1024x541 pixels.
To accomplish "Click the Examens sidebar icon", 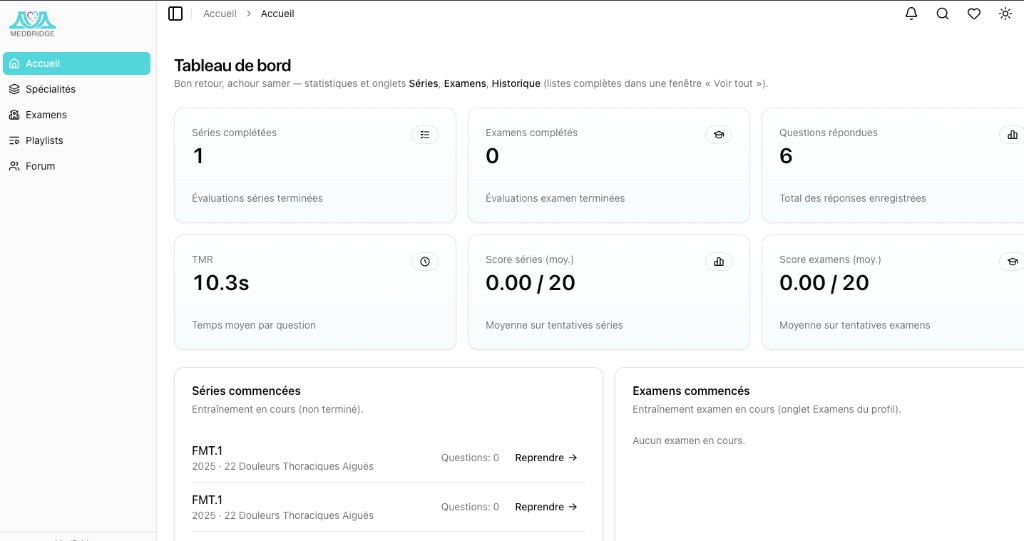I will tap(14, 114).
